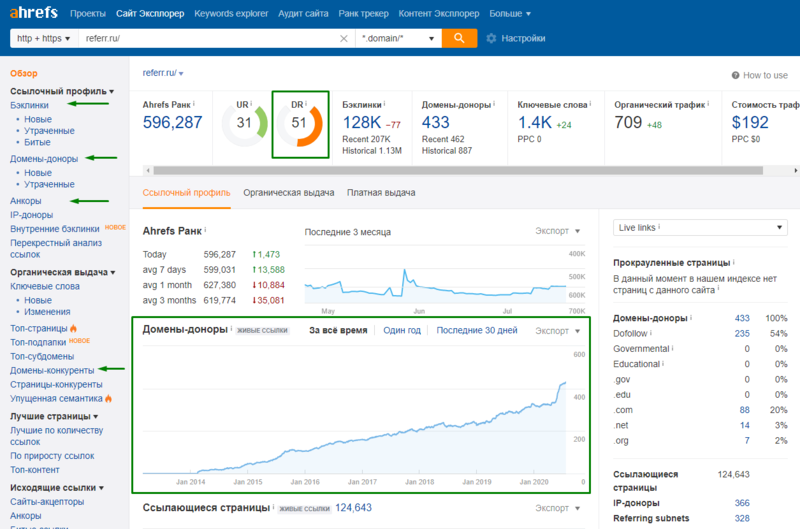
Task: Collapse the Исходящие ссылки sidebar section
Action: [57, 488]
